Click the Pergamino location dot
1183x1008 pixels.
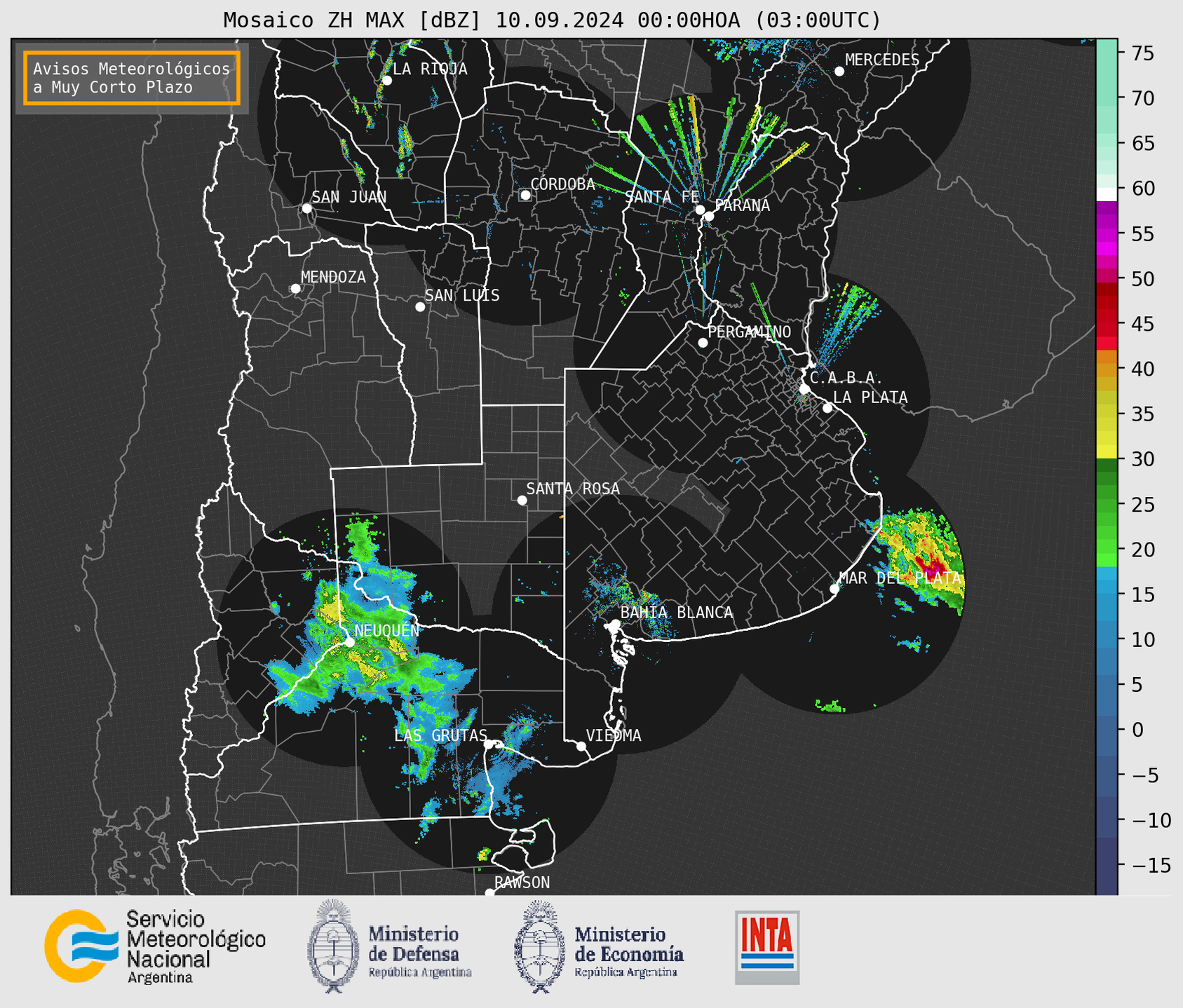tap(703, 343)
